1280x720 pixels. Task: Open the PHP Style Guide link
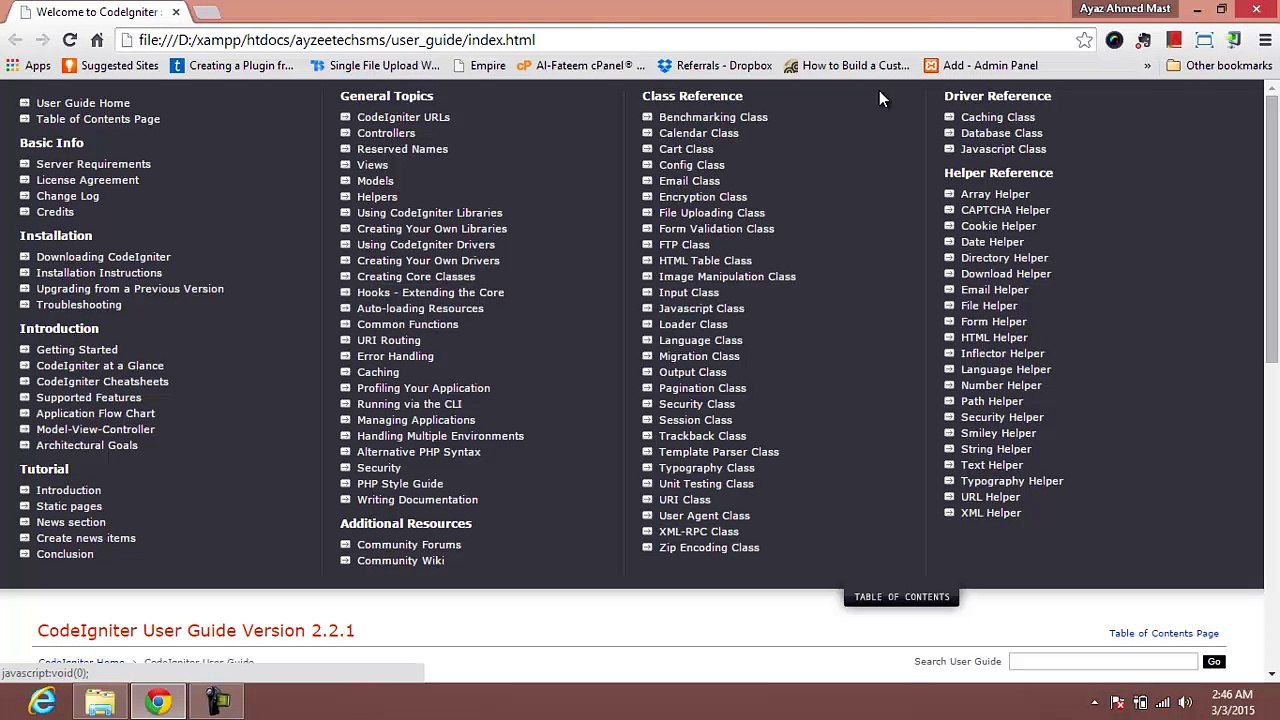pyautogui.click(x=400, y=484)
